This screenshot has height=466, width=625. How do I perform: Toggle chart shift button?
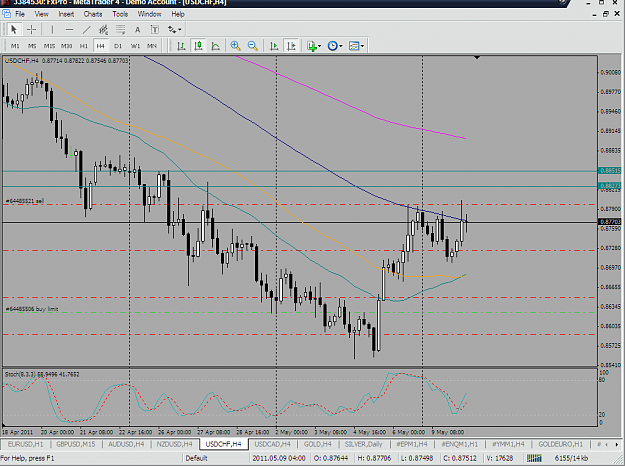point(291,46)
